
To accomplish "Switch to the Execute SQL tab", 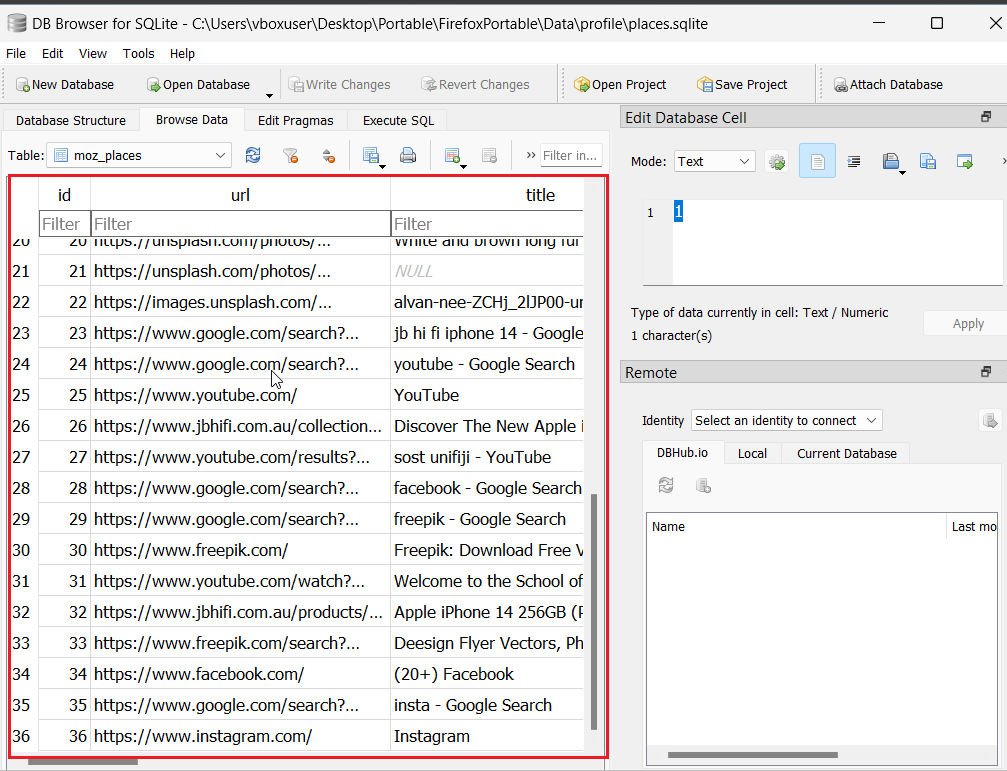I will 398,120.
